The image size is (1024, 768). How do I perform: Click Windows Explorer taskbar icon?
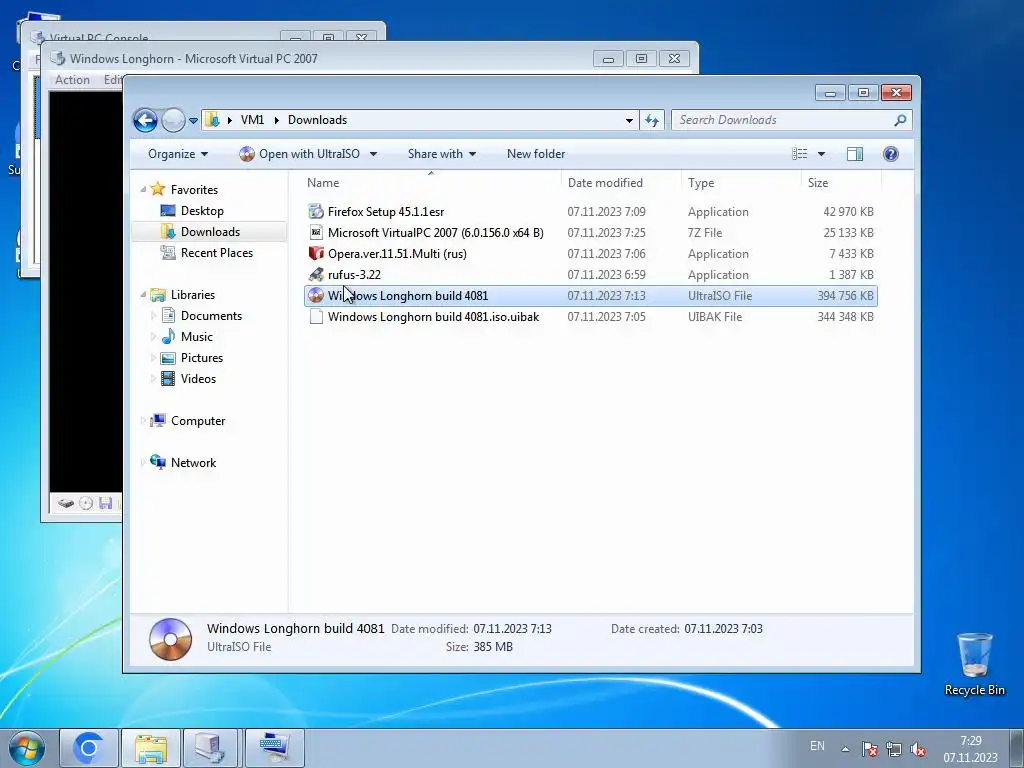[x=151, y=748]
